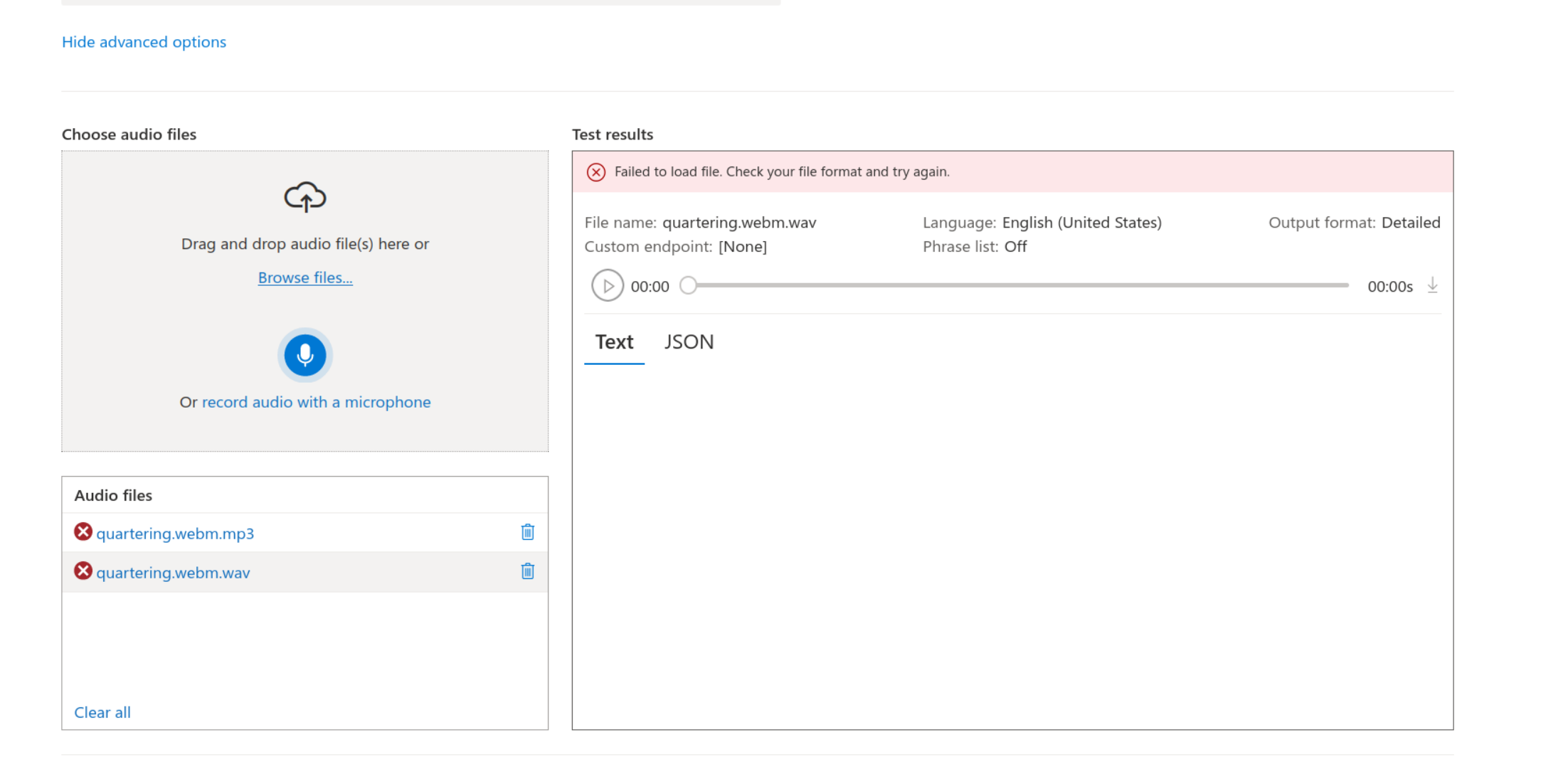
Task: Start recording with the microphone button
Action: [305, 354]
